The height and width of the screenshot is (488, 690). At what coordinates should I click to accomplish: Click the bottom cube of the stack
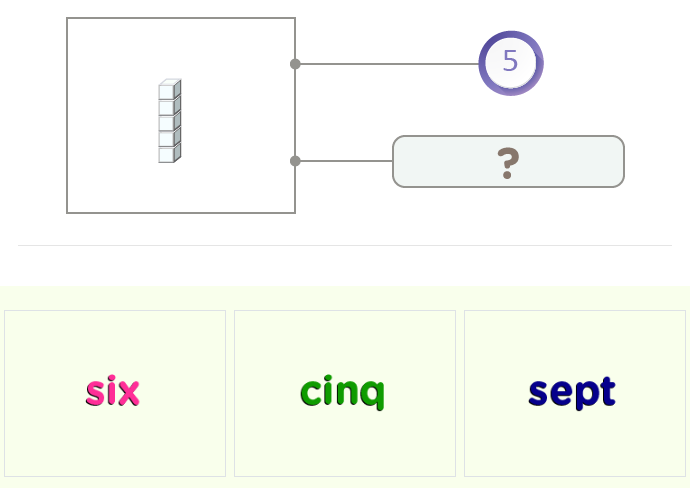(x=167, y=154)
